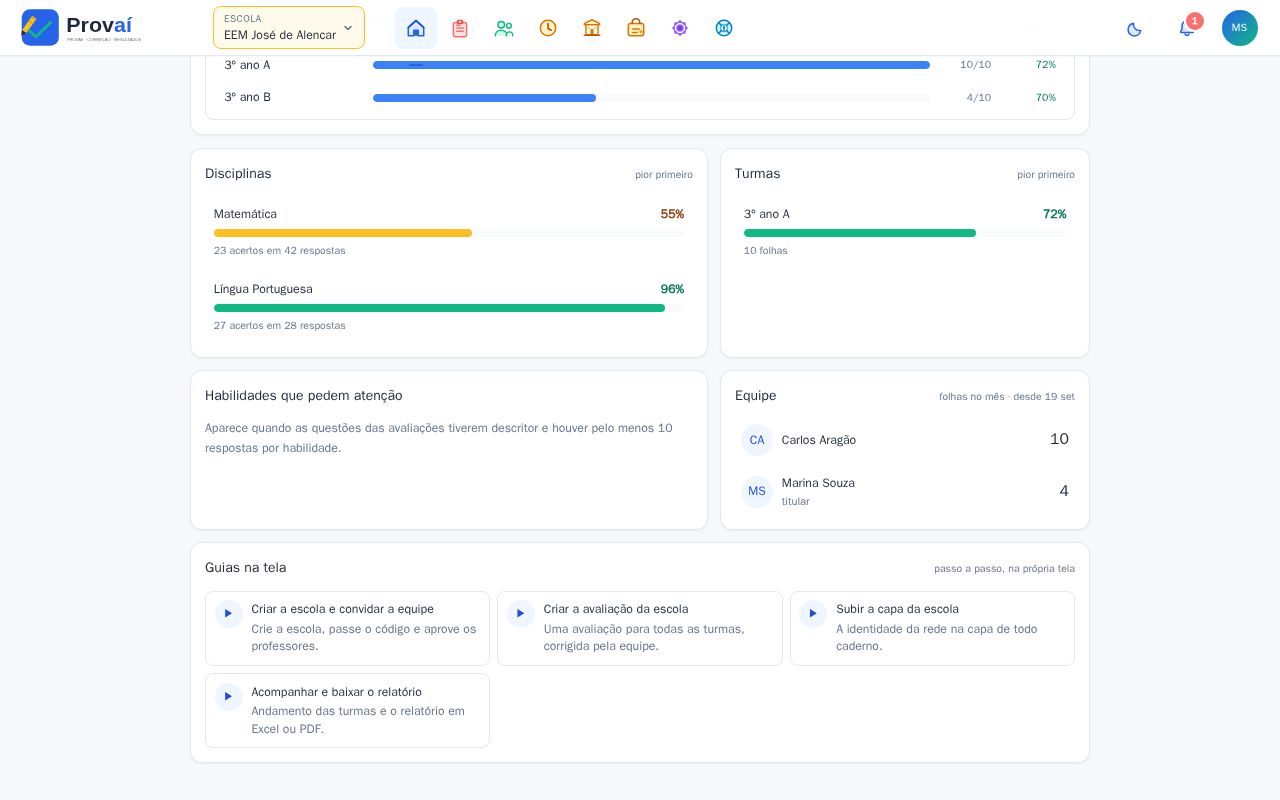Screen dimensions: 1280x800
Task: Click Marina Souza's sheet count 4
Action: [1064, 491]
